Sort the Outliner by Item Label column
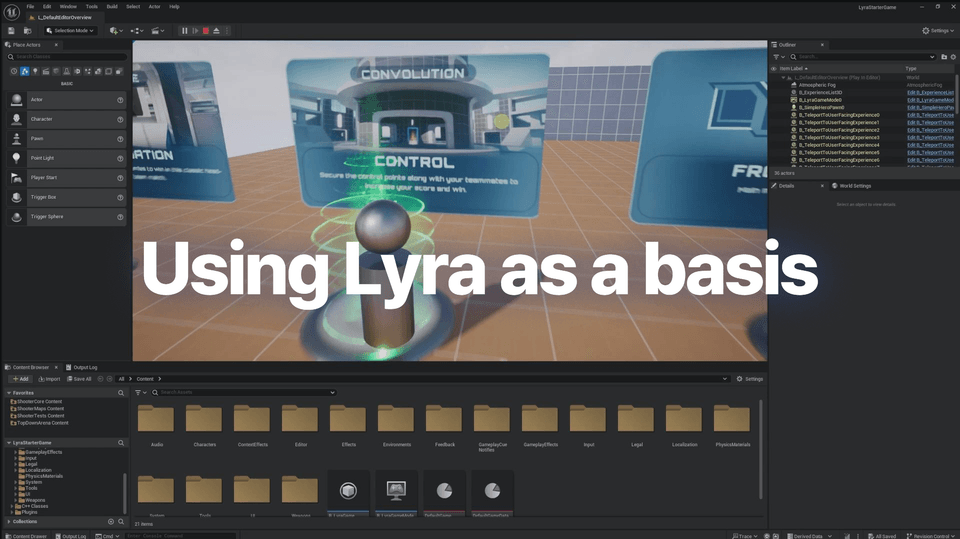Viewport: 960px width, 539px height. coord(793,69)
